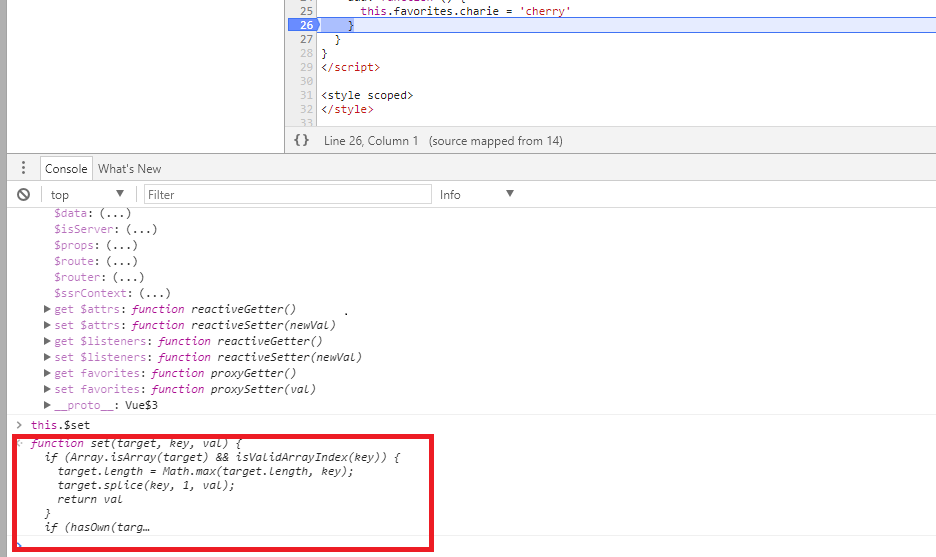Expand the set $listeners reactiveSetter entry
936x557 pixels.
pos(48,357)
